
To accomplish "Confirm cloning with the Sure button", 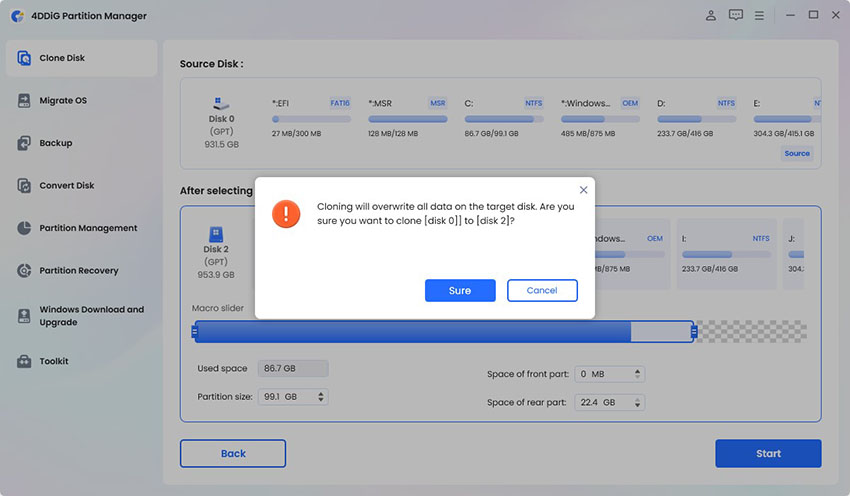I will (460, 290).
